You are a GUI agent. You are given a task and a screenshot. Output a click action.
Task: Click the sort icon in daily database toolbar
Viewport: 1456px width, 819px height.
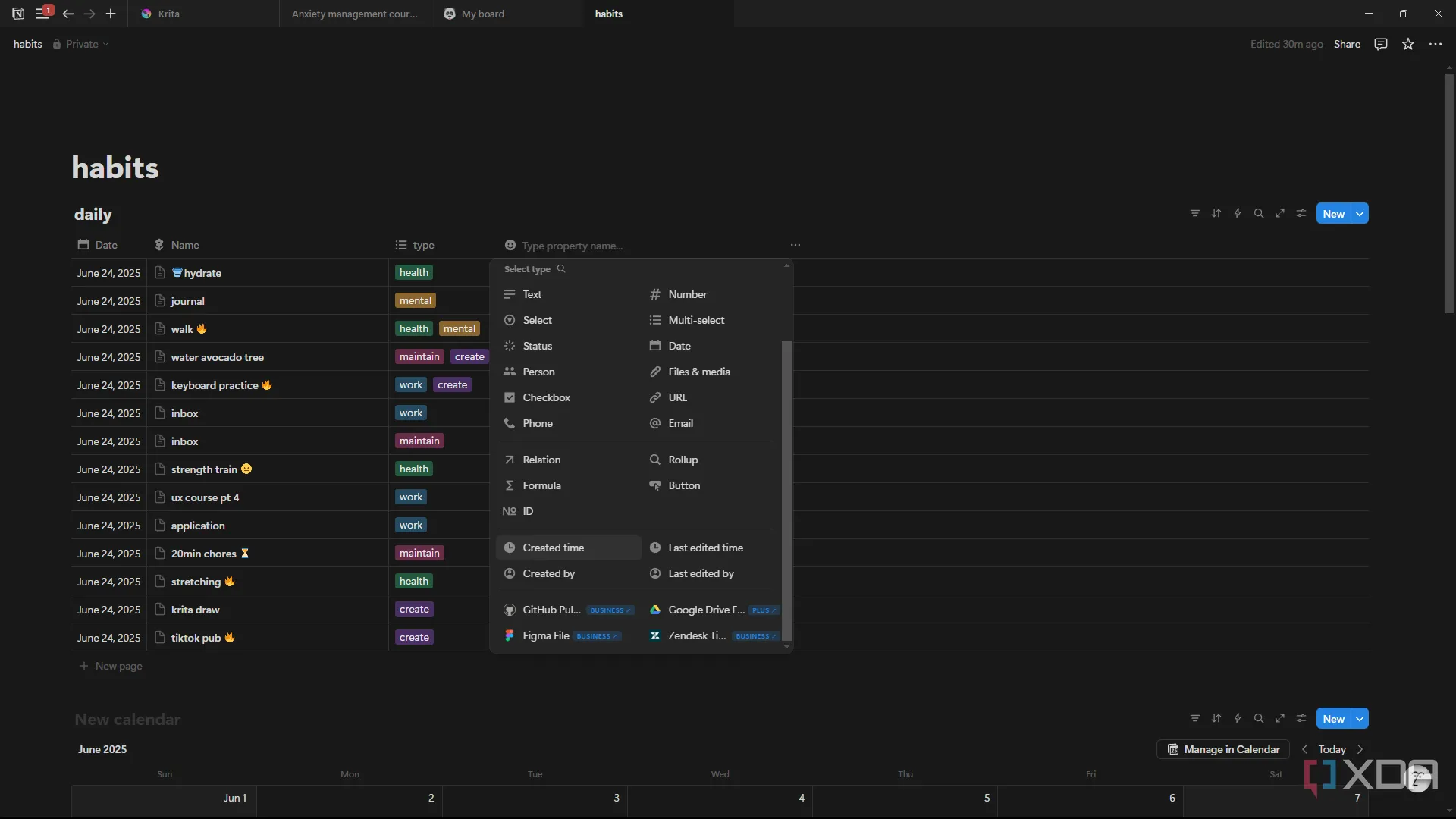tap(1216, 214)
